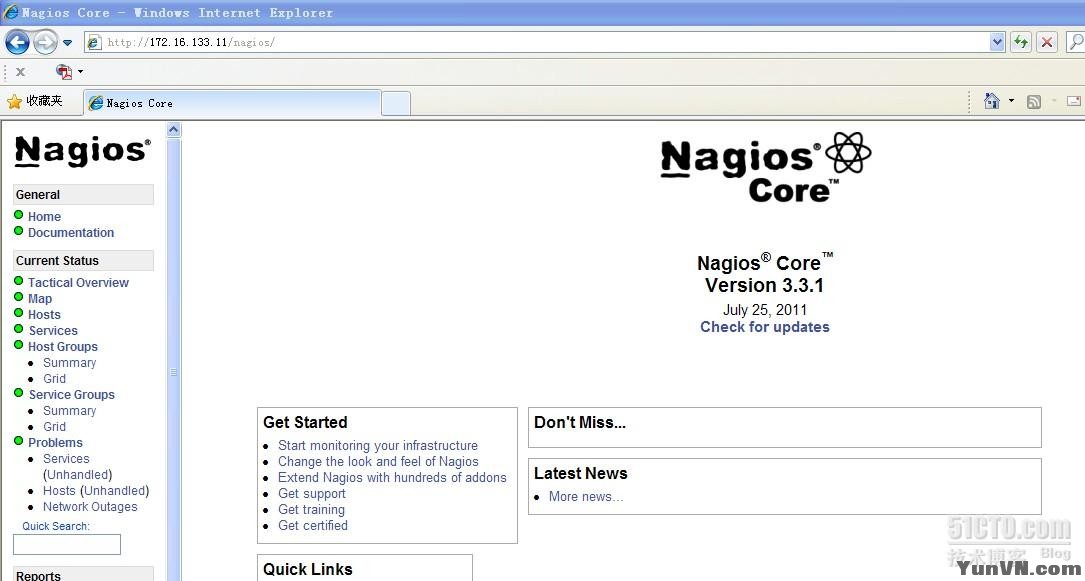This screenshot has height=581, width=1085.
Task: Click the Nagios Core logo on the main page
Action: tap(765, 167)
